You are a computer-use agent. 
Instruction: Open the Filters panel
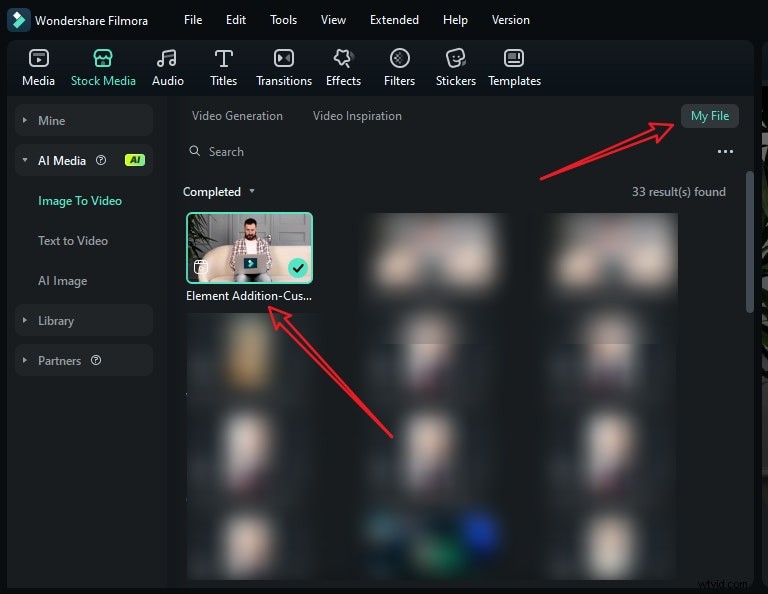(399, 67)
